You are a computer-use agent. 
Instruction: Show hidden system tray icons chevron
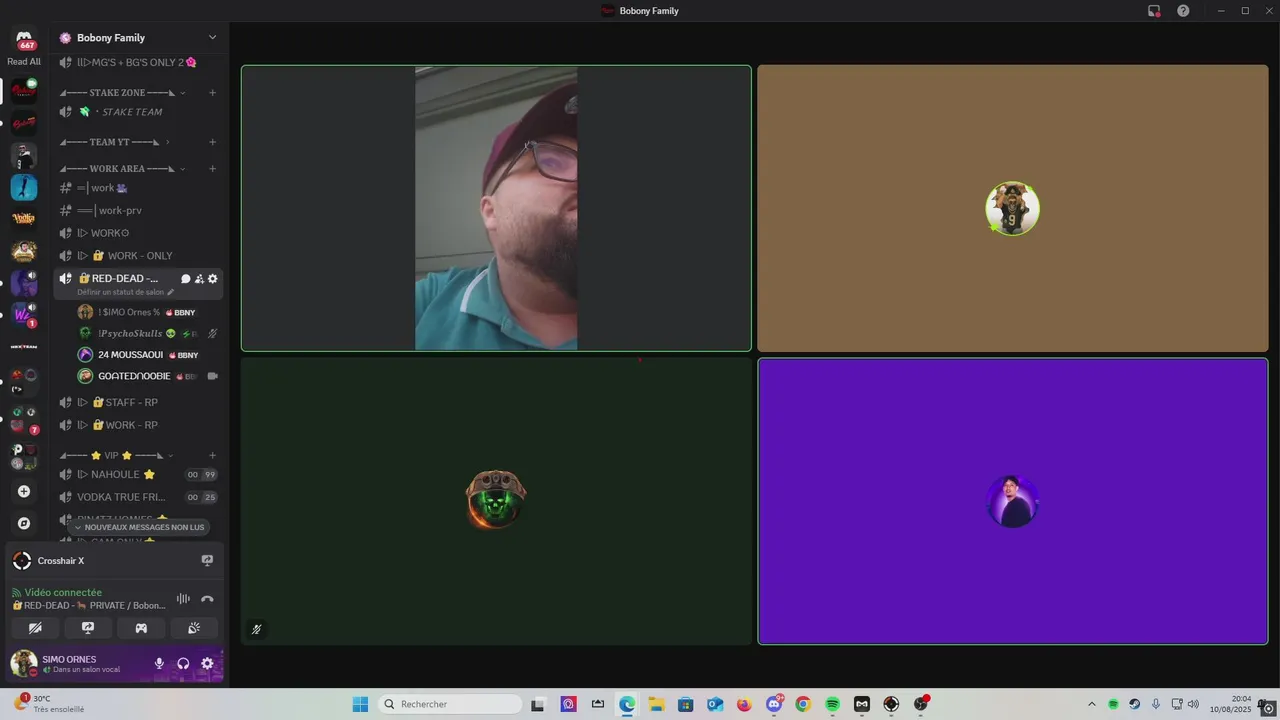pyautogui.click(x=1091, y=704)
